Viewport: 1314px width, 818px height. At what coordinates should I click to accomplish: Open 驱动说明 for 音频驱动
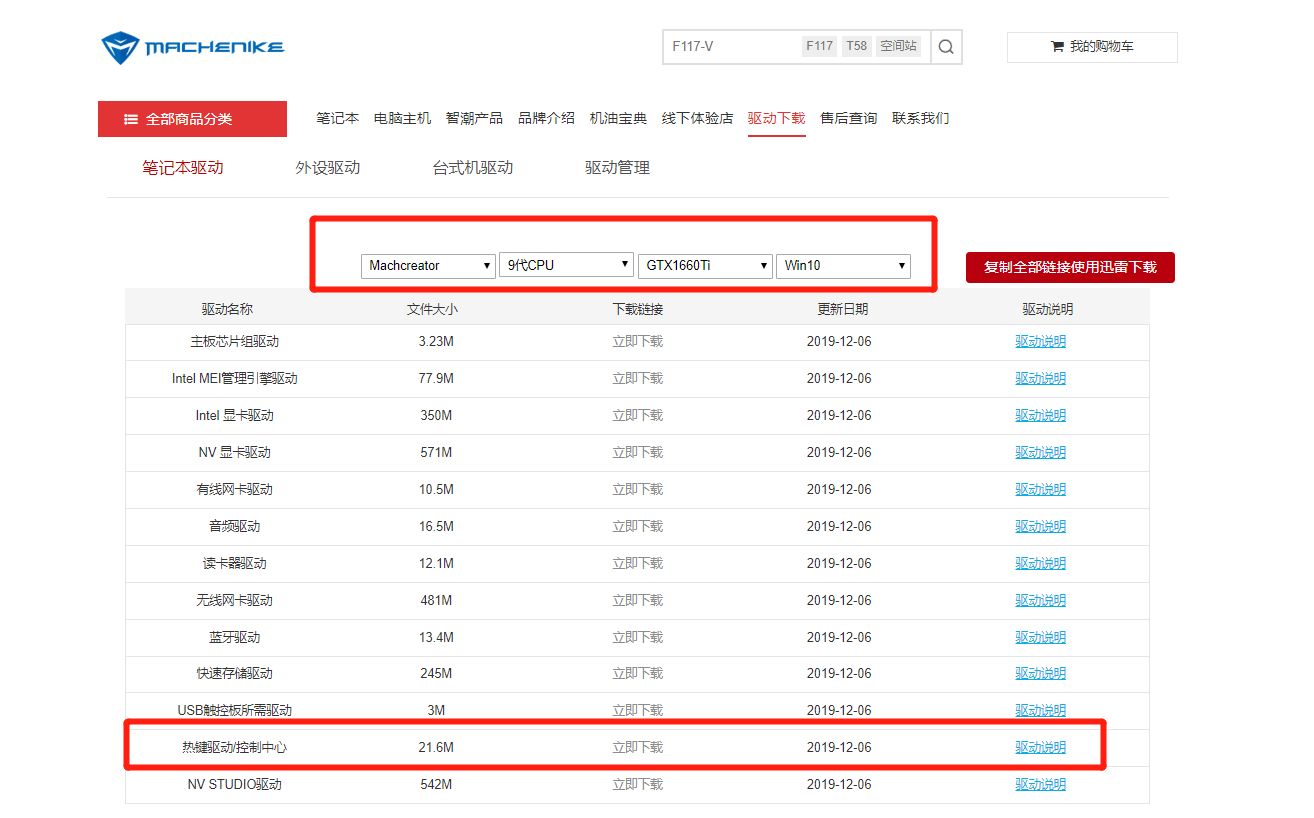(1041, 526)
